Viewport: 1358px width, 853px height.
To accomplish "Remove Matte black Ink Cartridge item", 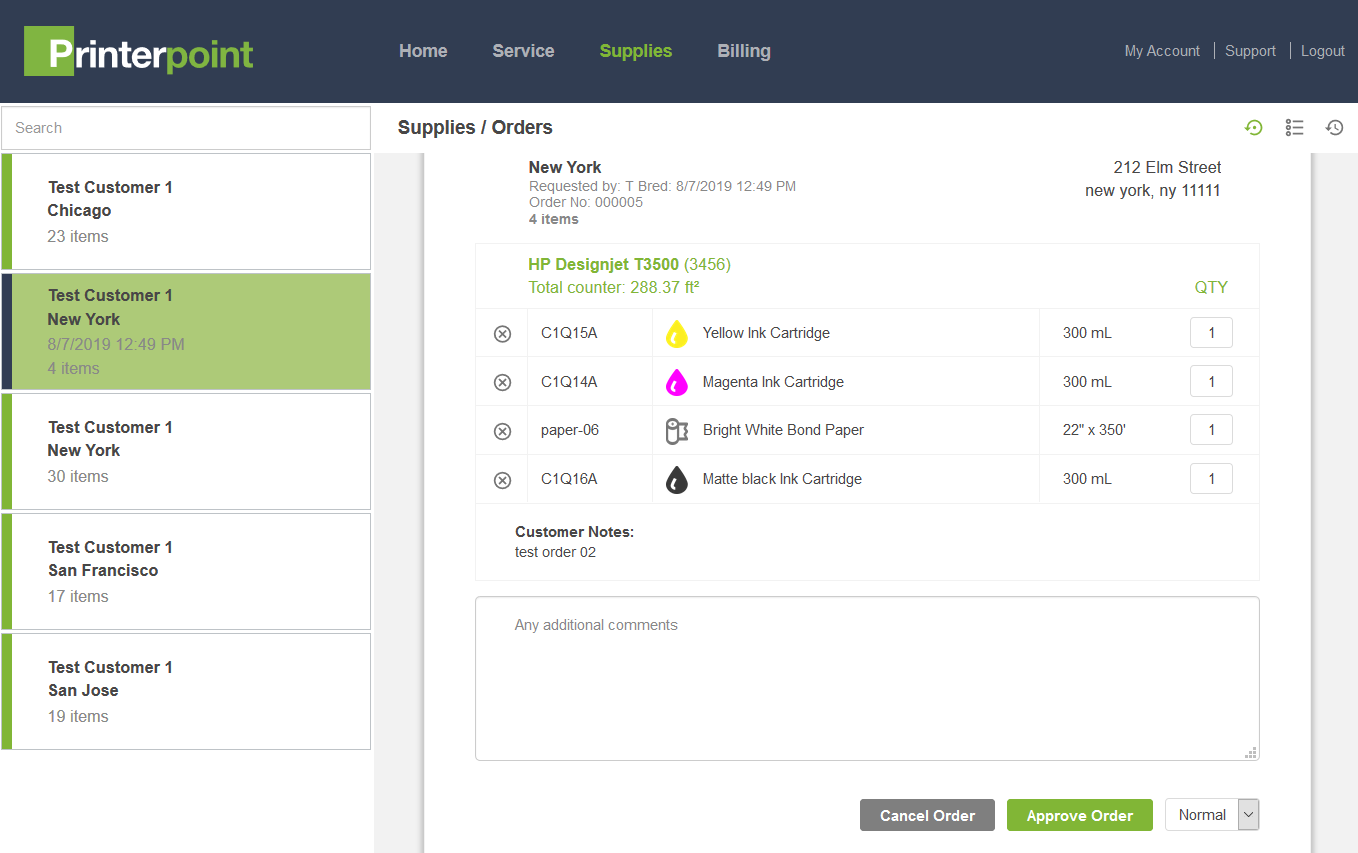I will pyautogui.click(x=503, y=480).
